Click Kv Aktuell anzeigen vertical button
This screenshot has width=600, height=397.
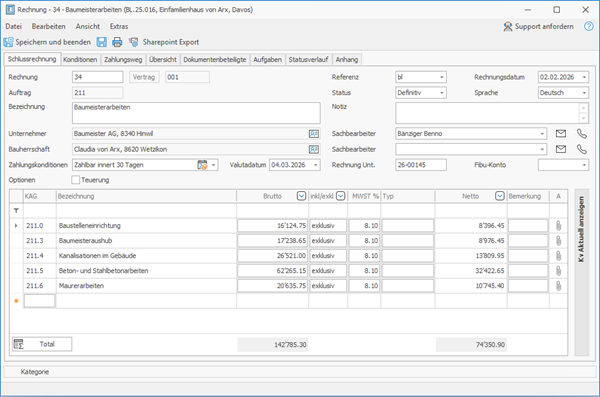(x=582, y=273)
